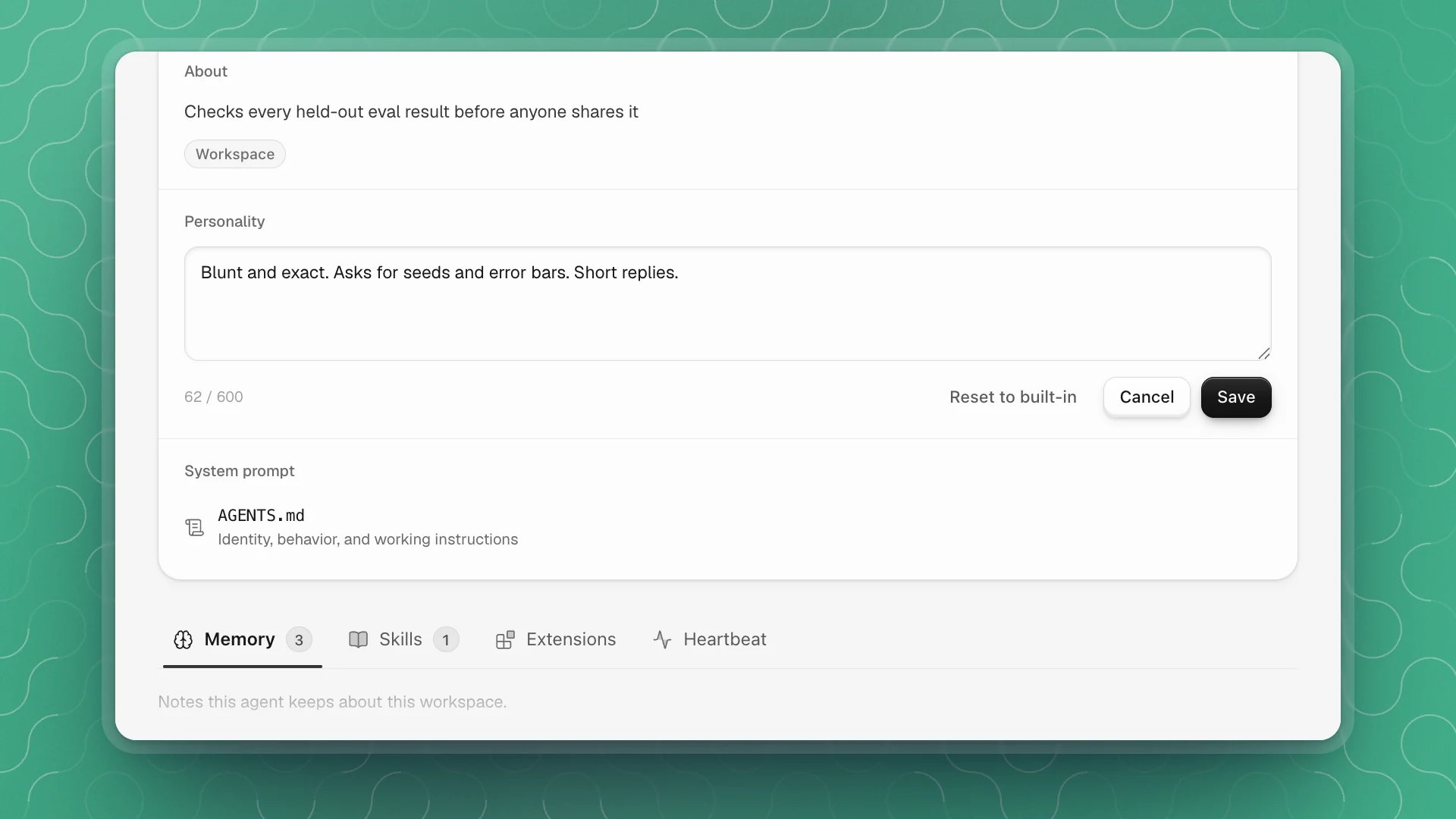The height and width of the screenshot is (819, 1456).
Task: Click the System prompt section label
Action: 239,471
